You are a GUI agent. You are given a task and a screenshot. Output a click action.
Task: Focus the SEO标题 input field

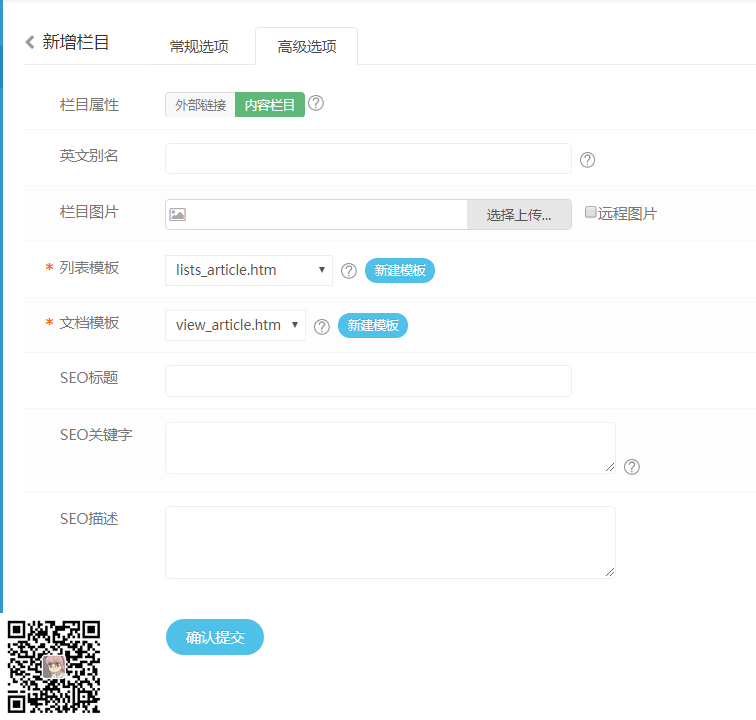point(368,381)
